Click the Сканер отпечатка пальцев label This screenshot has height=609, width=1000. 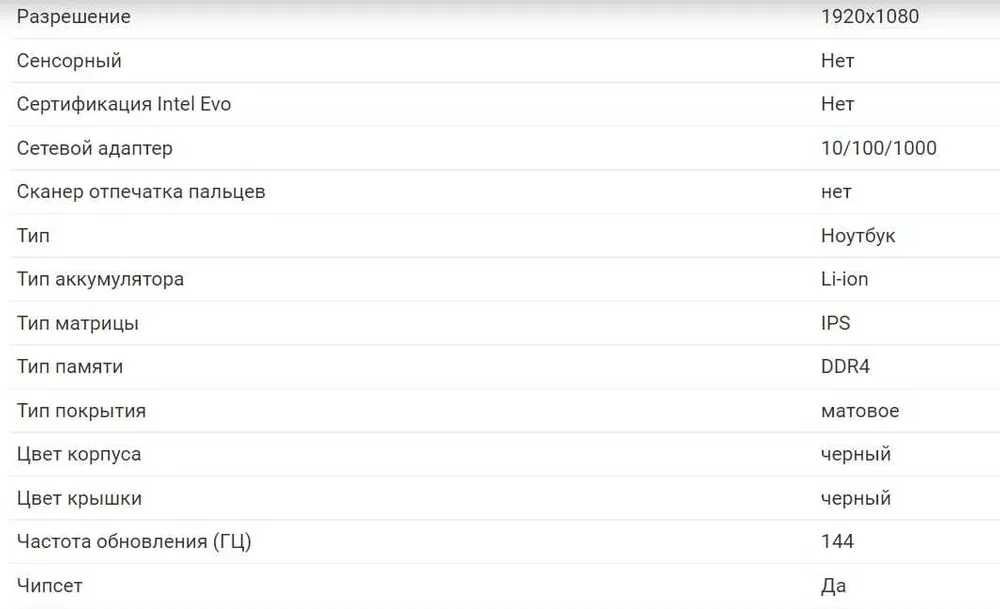point(141,191)
